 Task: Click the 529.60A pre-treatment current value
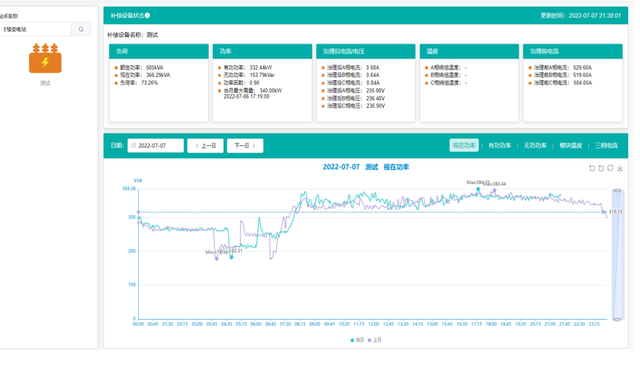tap(582, 68)
